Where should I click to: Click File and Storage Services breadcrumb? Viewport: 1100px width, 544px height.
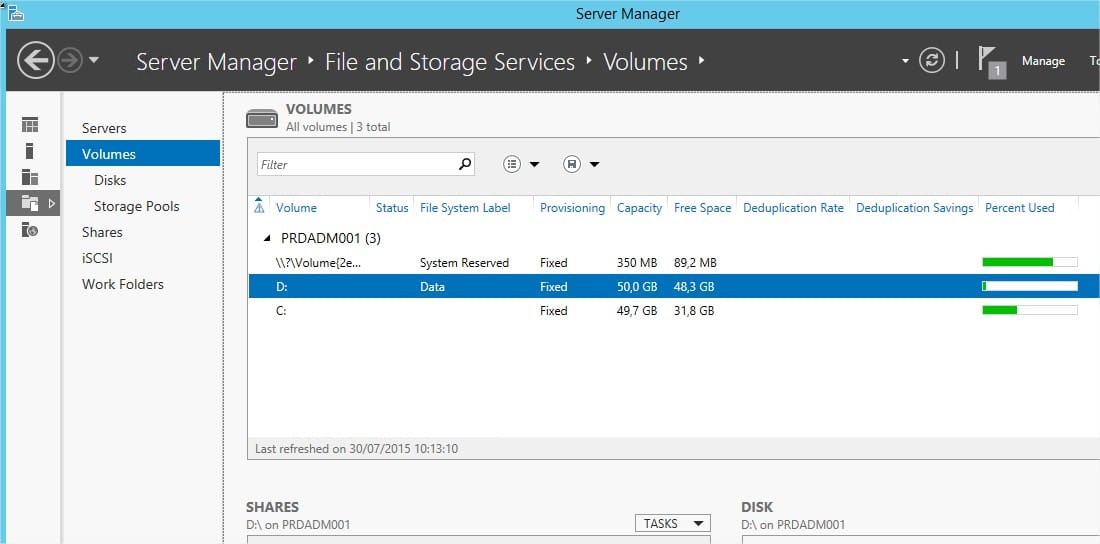point(450,62)
